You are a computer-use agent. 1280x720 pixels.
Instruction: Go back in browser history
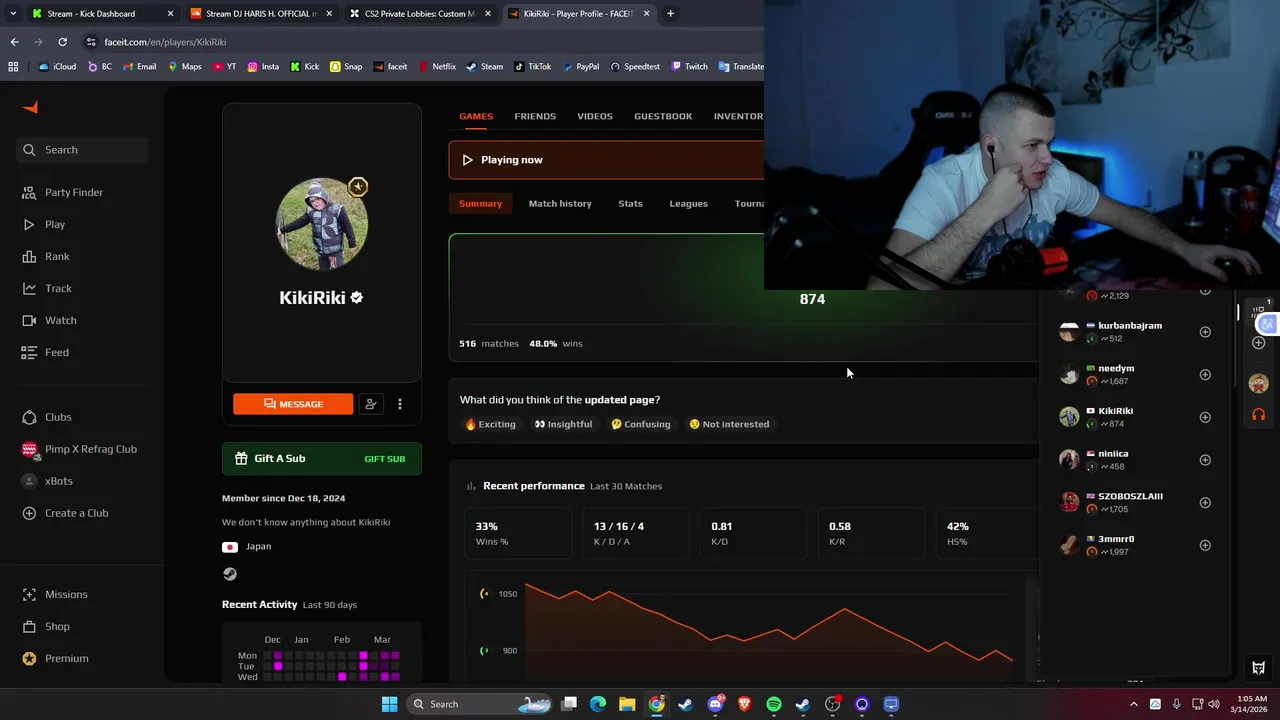tap(14, 42)
